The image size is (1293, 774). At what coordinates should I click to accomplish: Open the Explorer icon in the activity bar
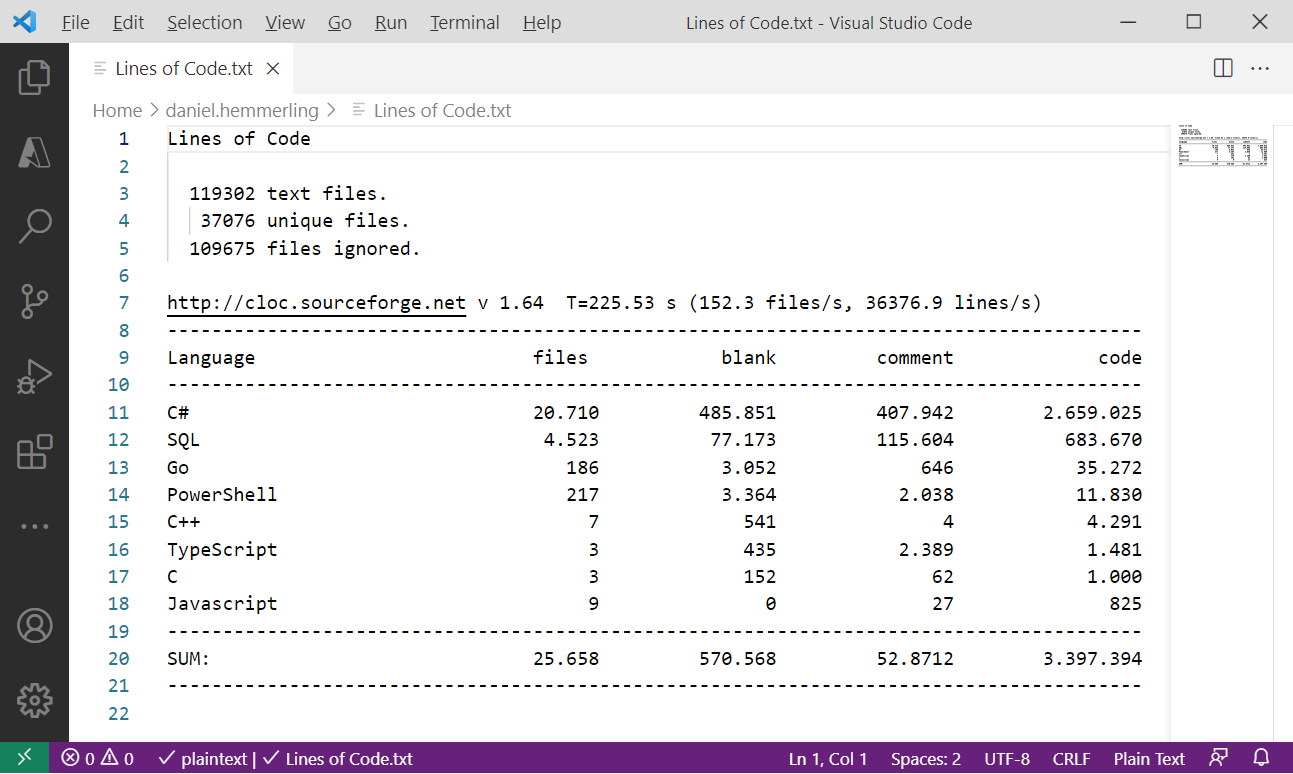(x=35, y=77)
